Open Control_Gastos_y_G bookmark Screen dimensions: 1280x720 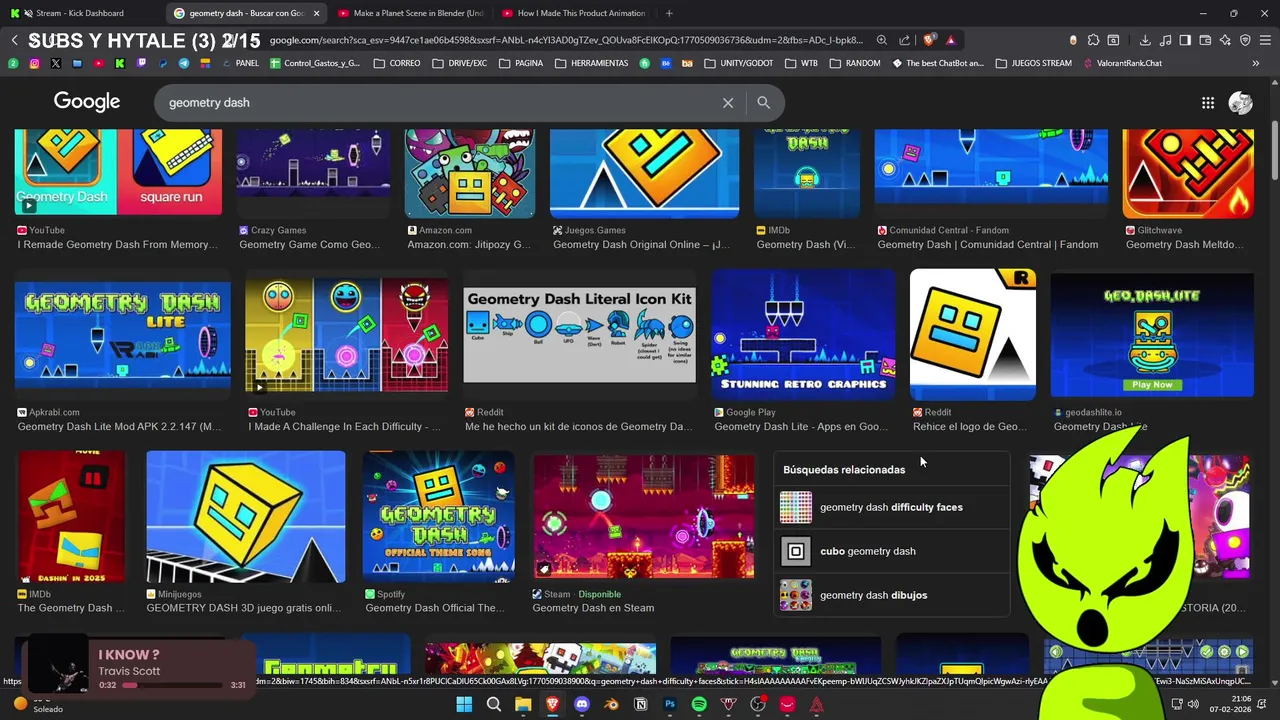pyautogui.click(x=316, y=63)
